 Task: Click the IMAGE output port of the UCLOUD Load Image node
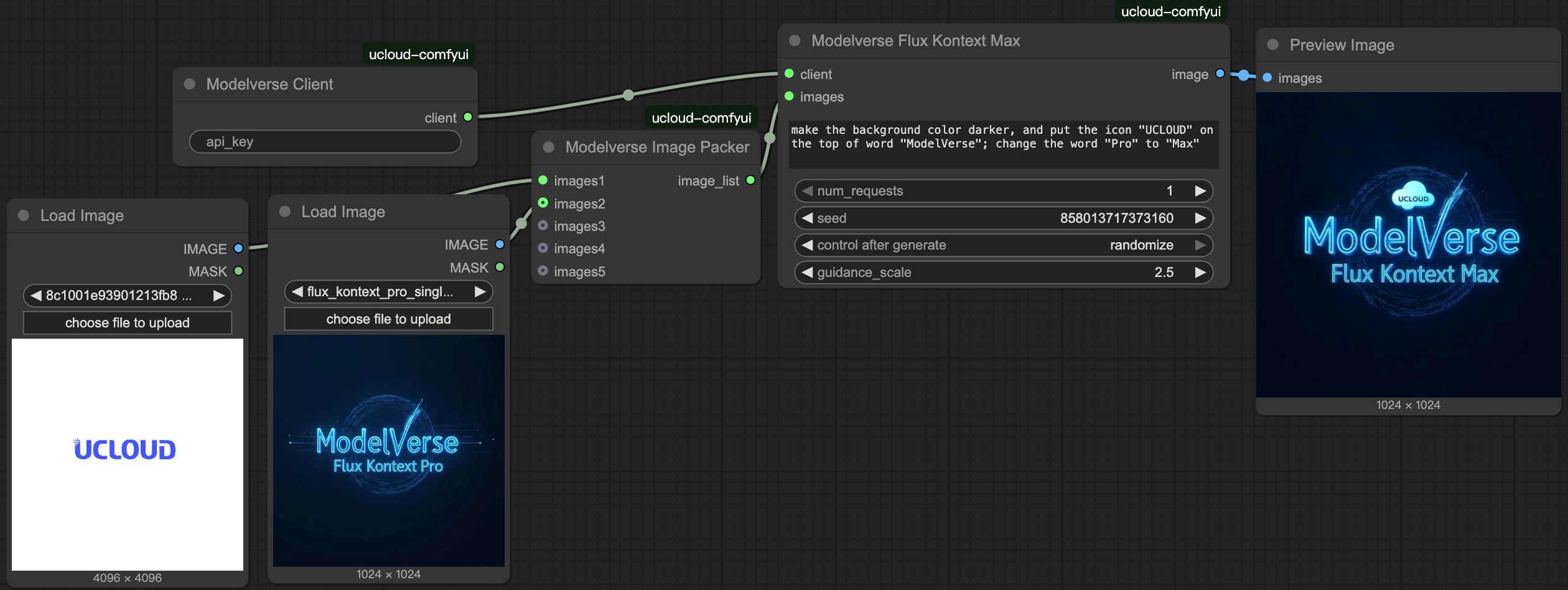tap(238, 248)
